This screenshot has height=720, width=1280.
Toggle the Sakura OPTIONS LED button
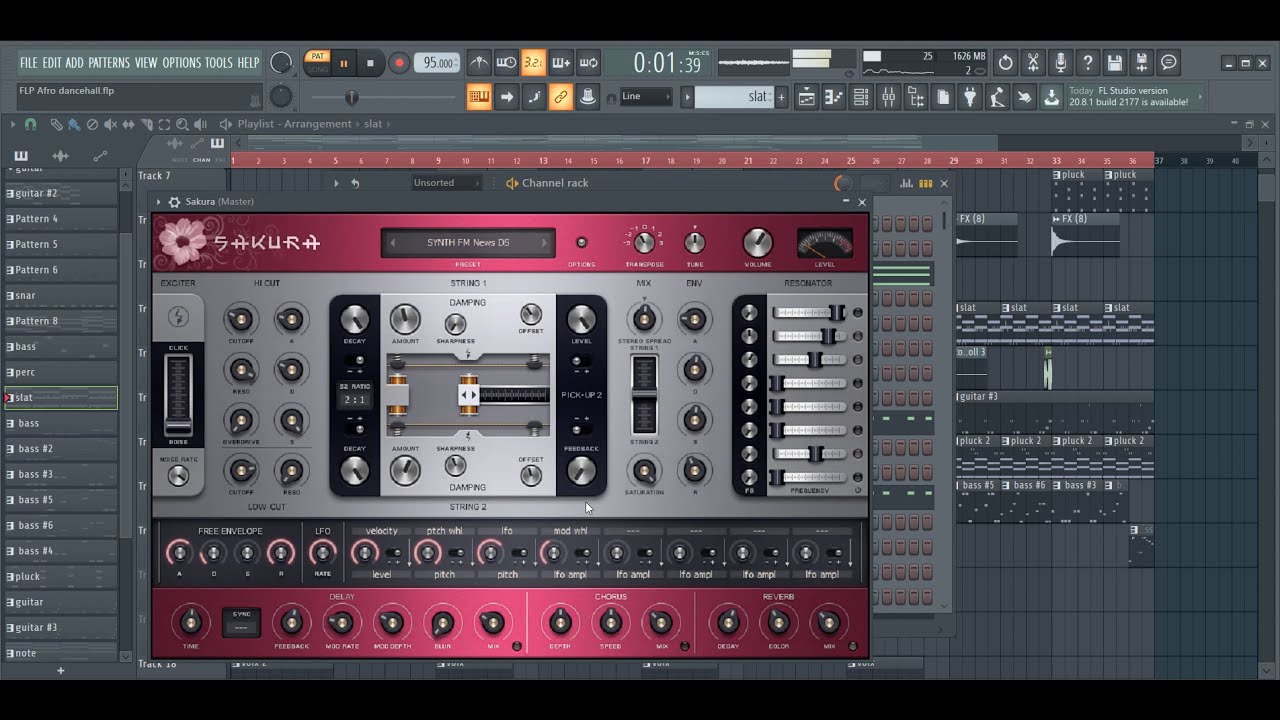click(581, 243)
